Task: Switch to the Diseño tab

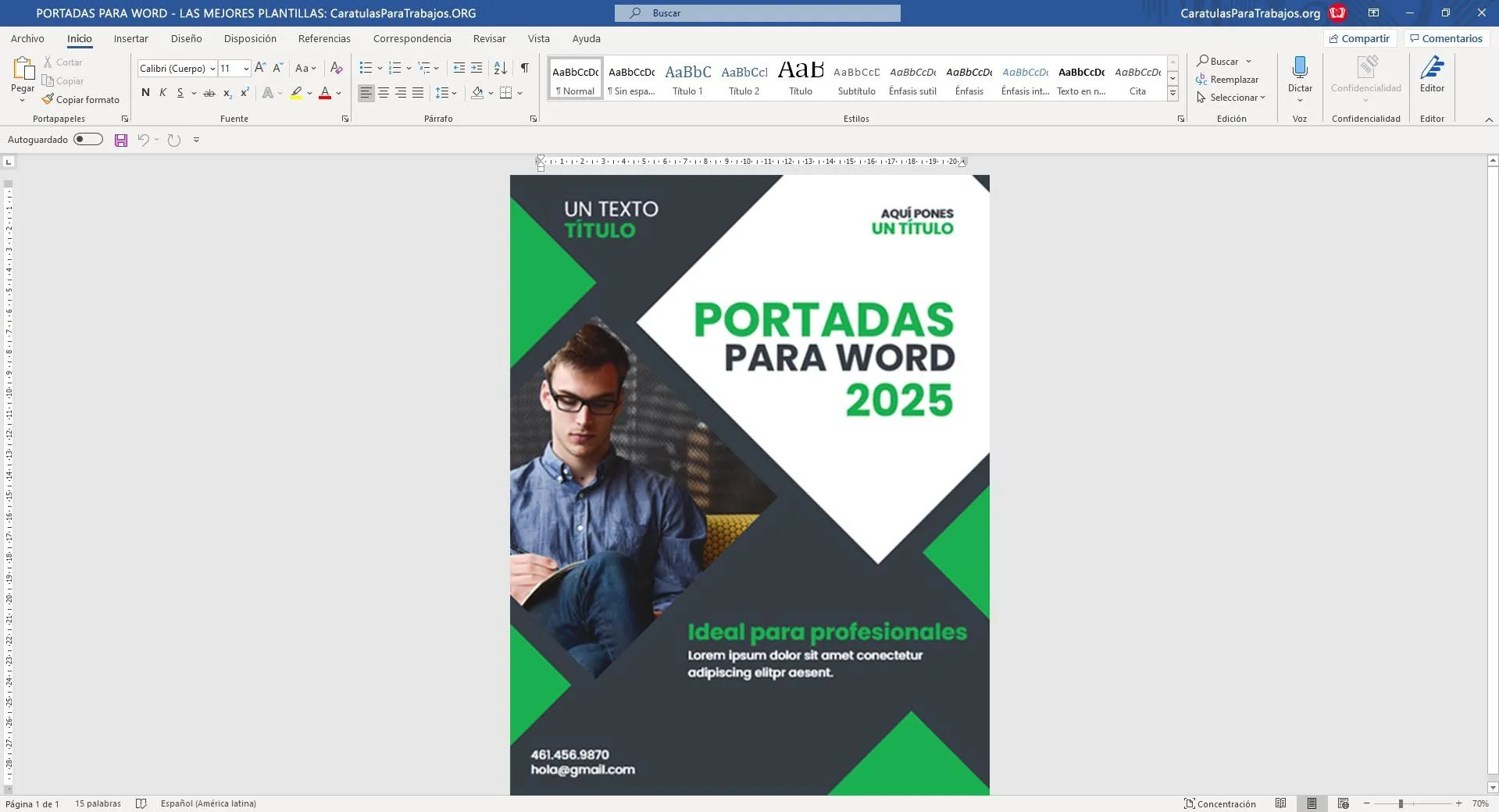Action: click(186, 38)
